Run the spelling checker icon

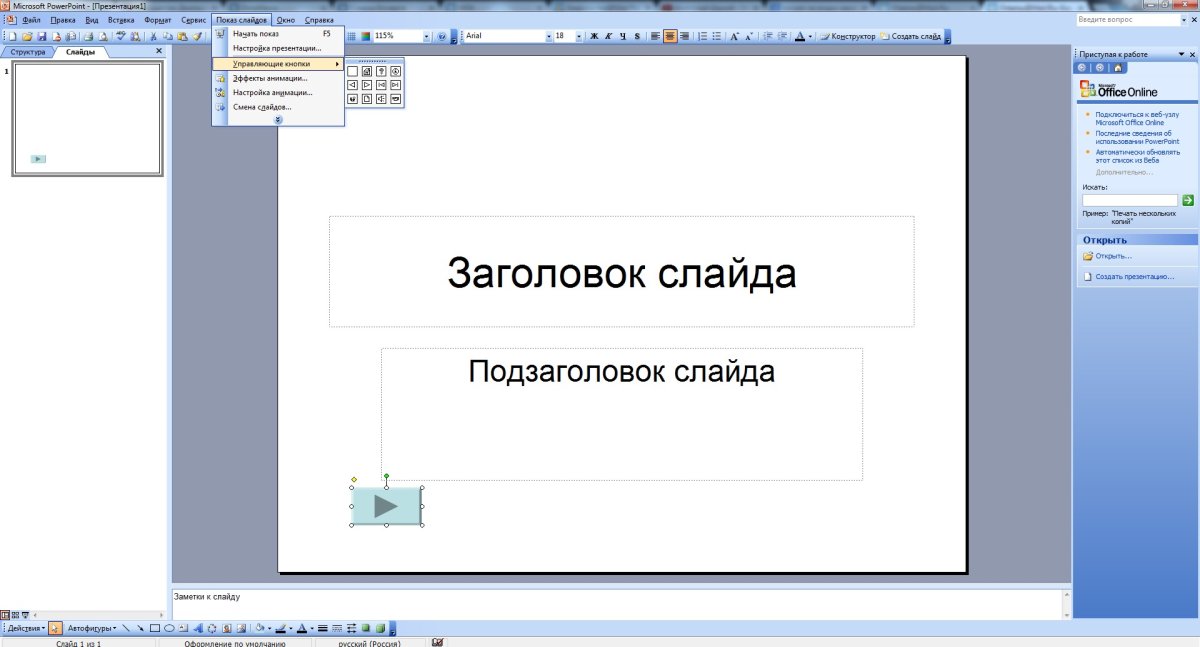119,35
